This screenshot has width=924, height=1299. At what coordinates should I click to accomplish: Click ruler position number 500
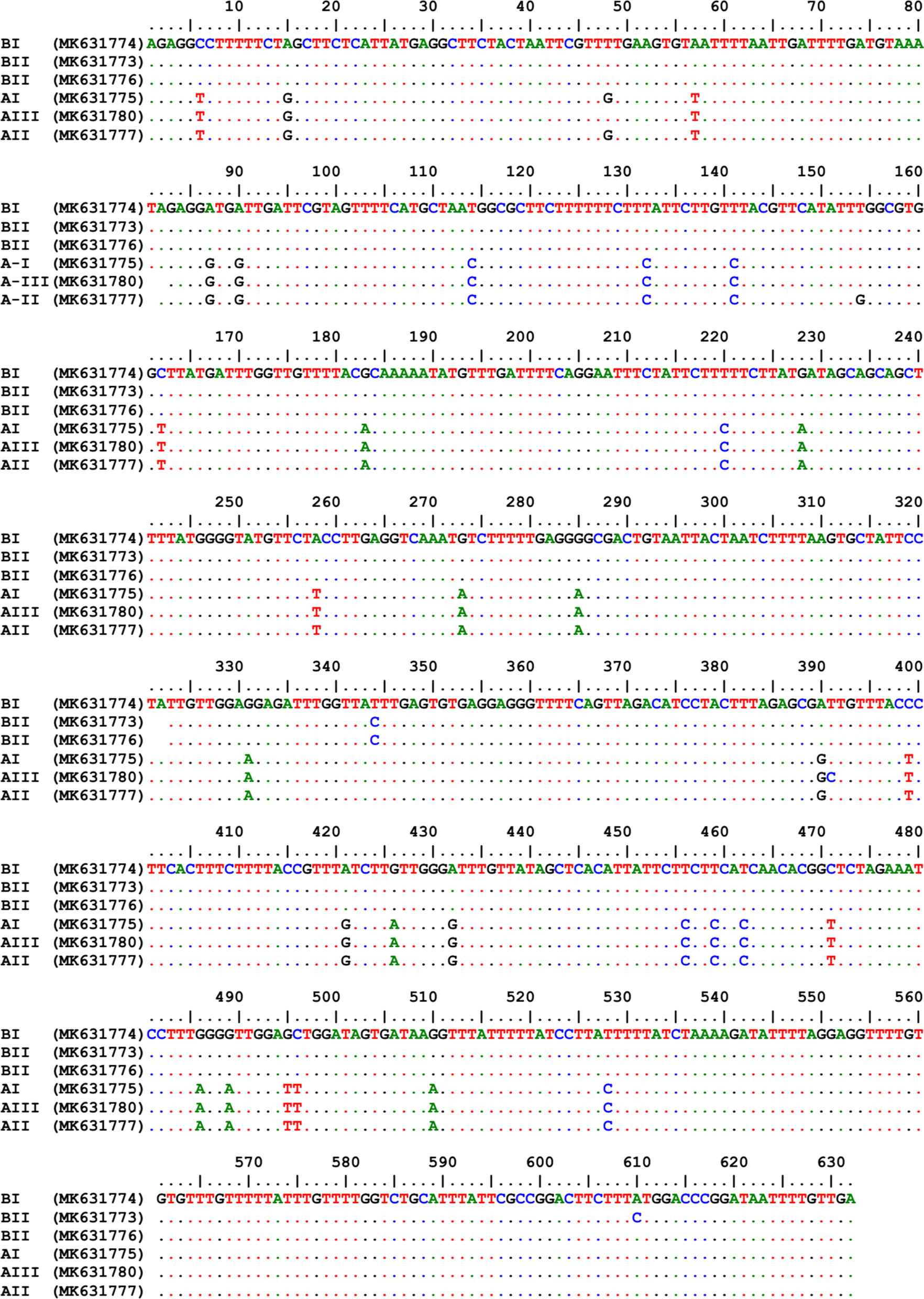(x=326, y=997)
